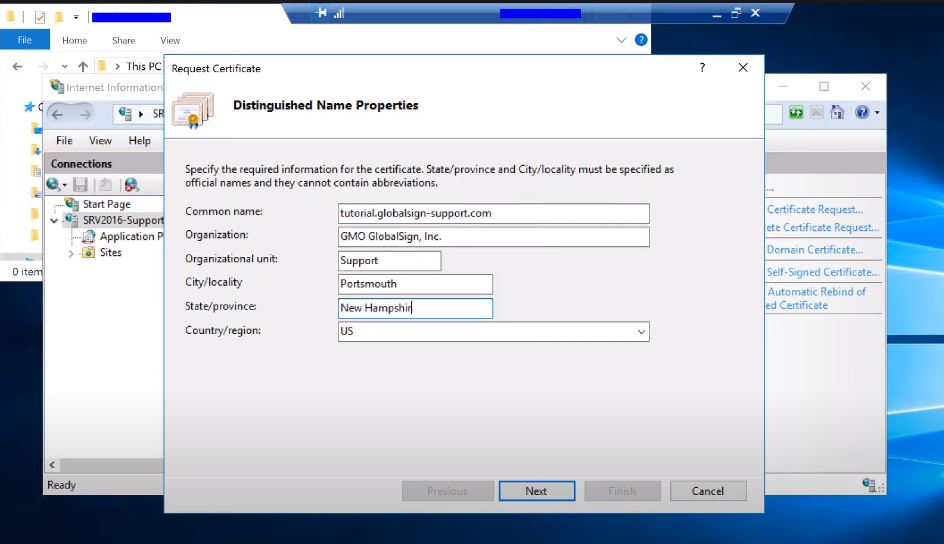Click the Finish button
Screen dimensions: 944x544
[622, 491]
